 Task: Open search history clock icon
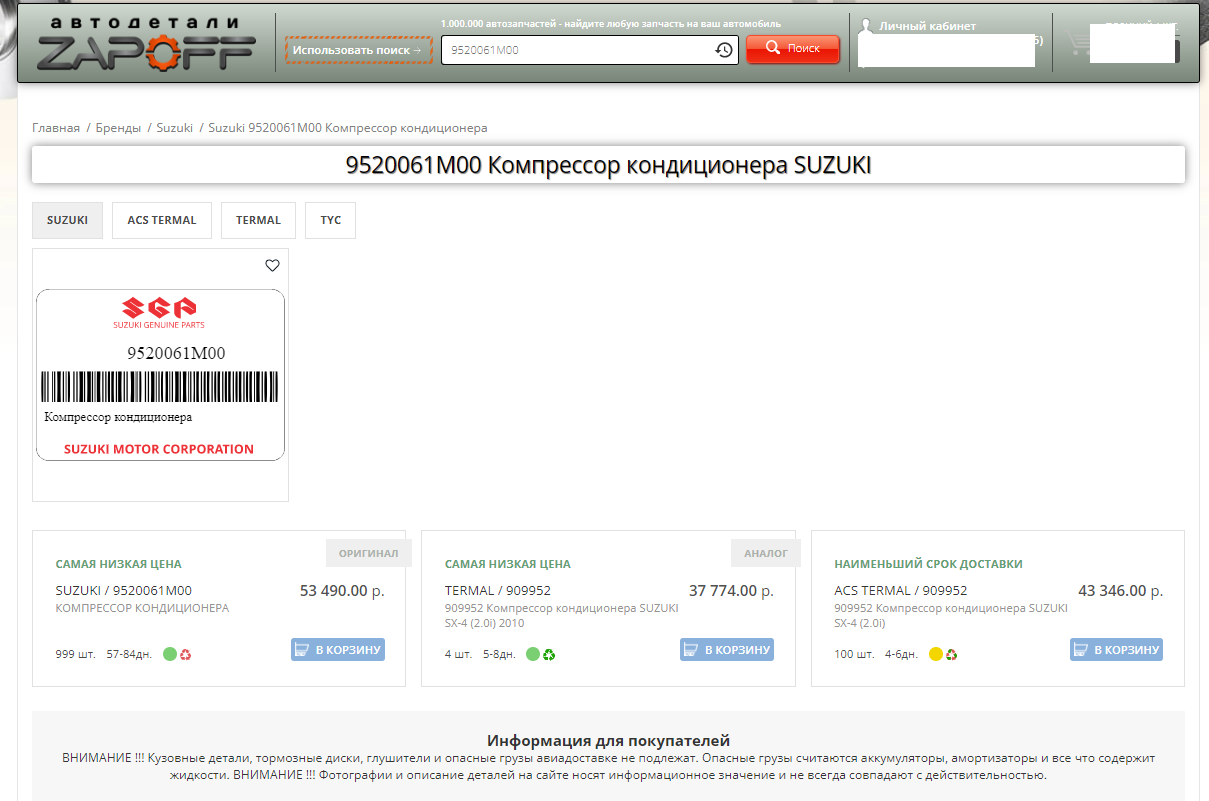[725, 50]
